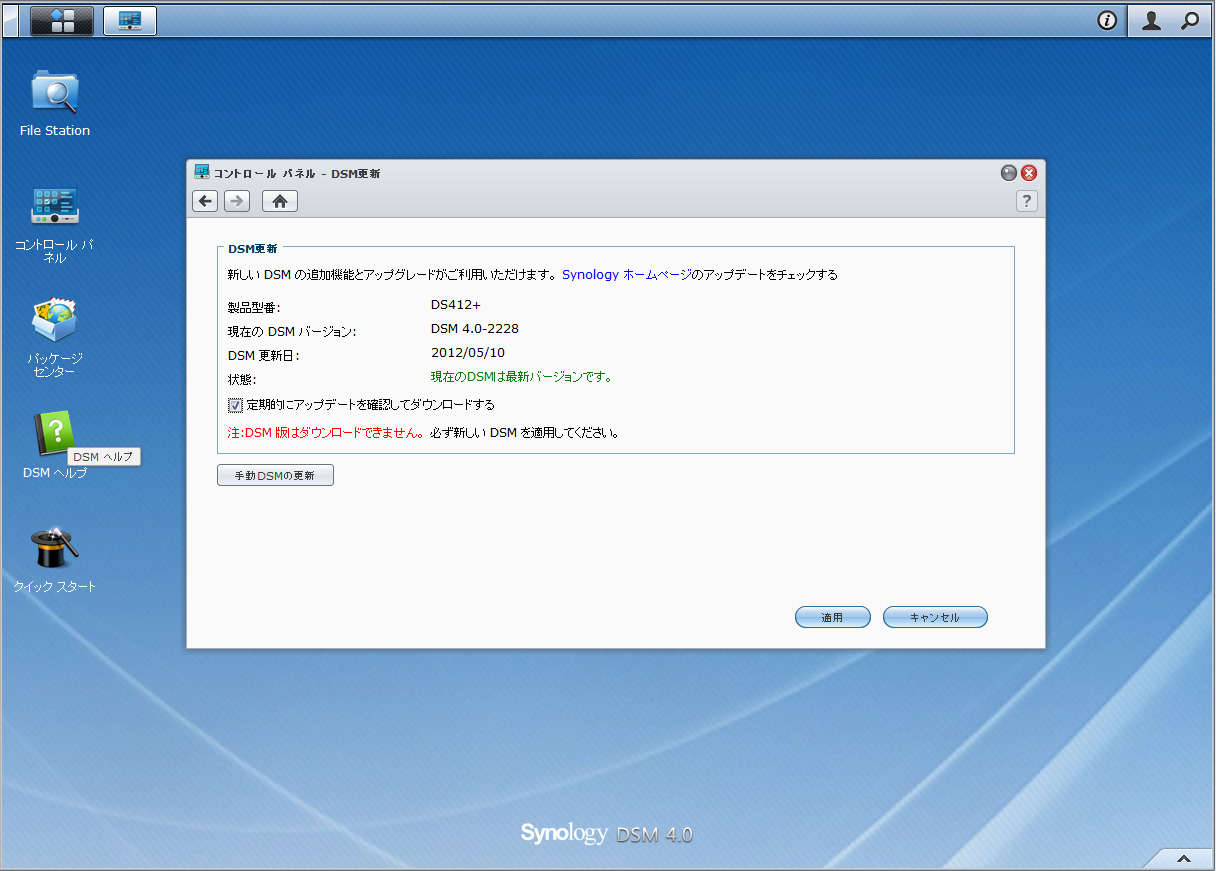
Task: Click the DSM ヘルプ tooltip
Action: coord(103,456)
